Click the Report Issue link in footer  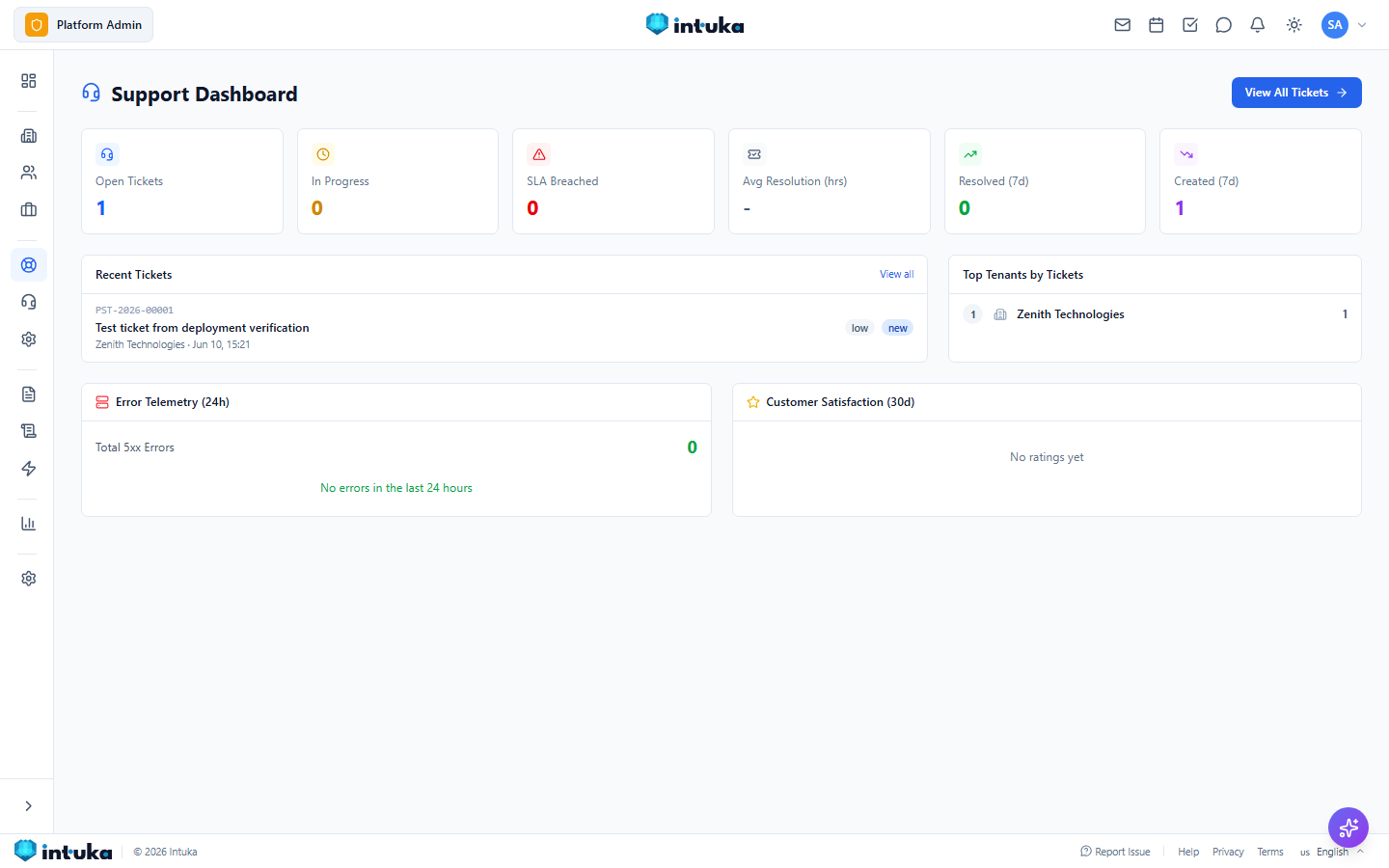[1115, 852]
